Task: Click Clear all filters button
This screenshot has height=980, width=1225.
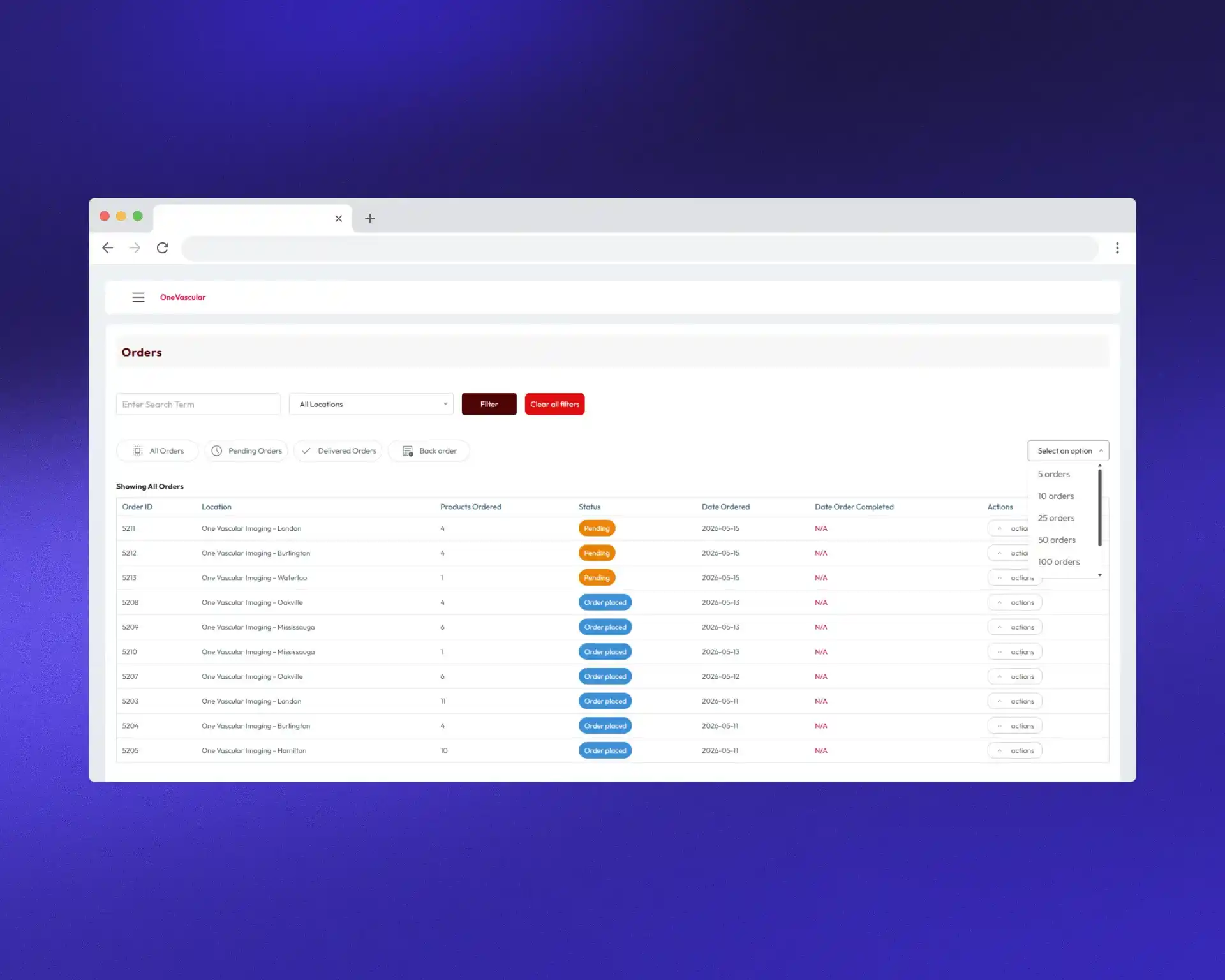Action: click(555, 405)
